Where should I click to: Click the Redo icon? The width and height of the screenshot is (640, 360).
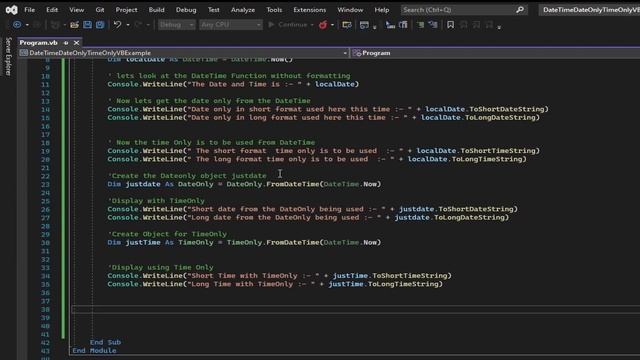[138, 25]
